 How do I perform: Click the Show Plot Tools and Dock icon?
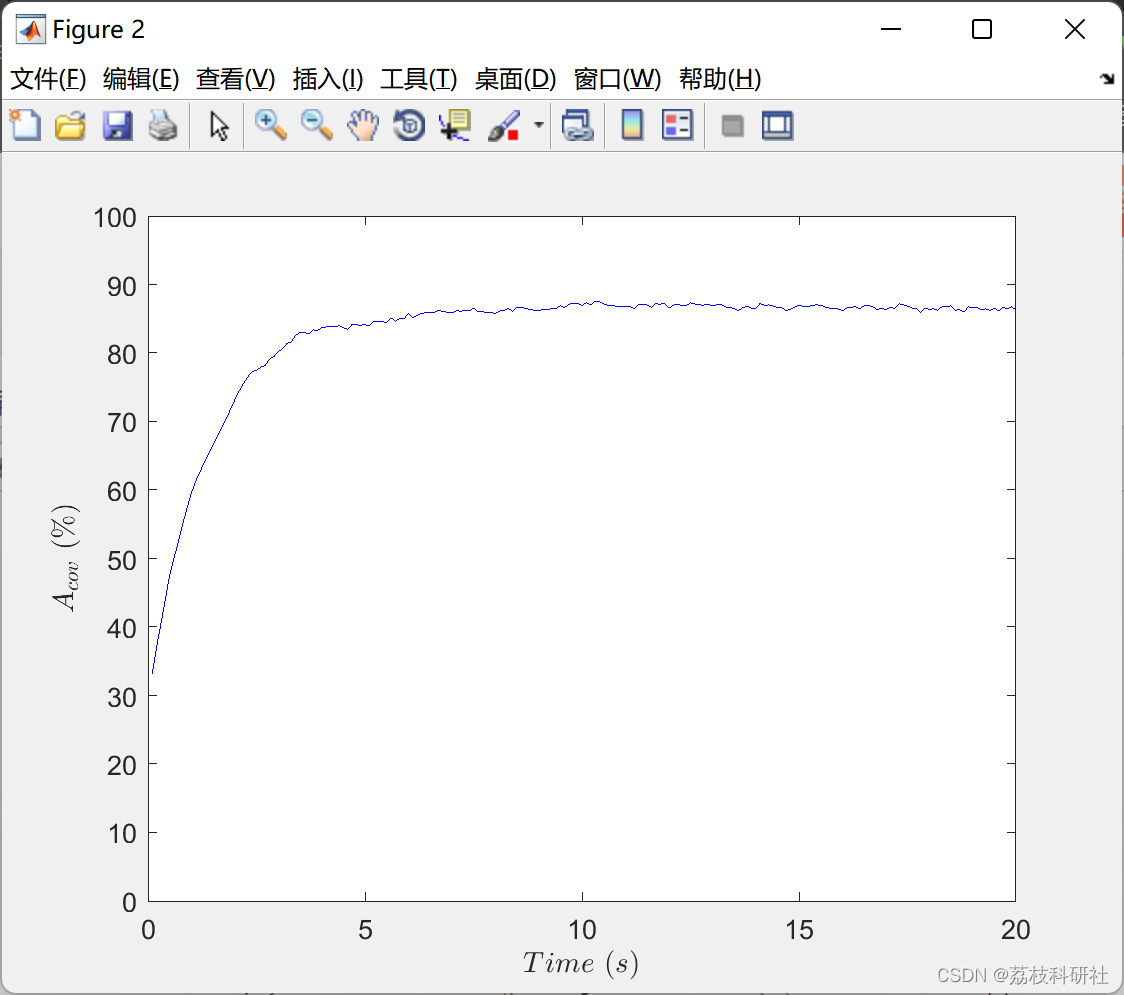click(778, 125)
